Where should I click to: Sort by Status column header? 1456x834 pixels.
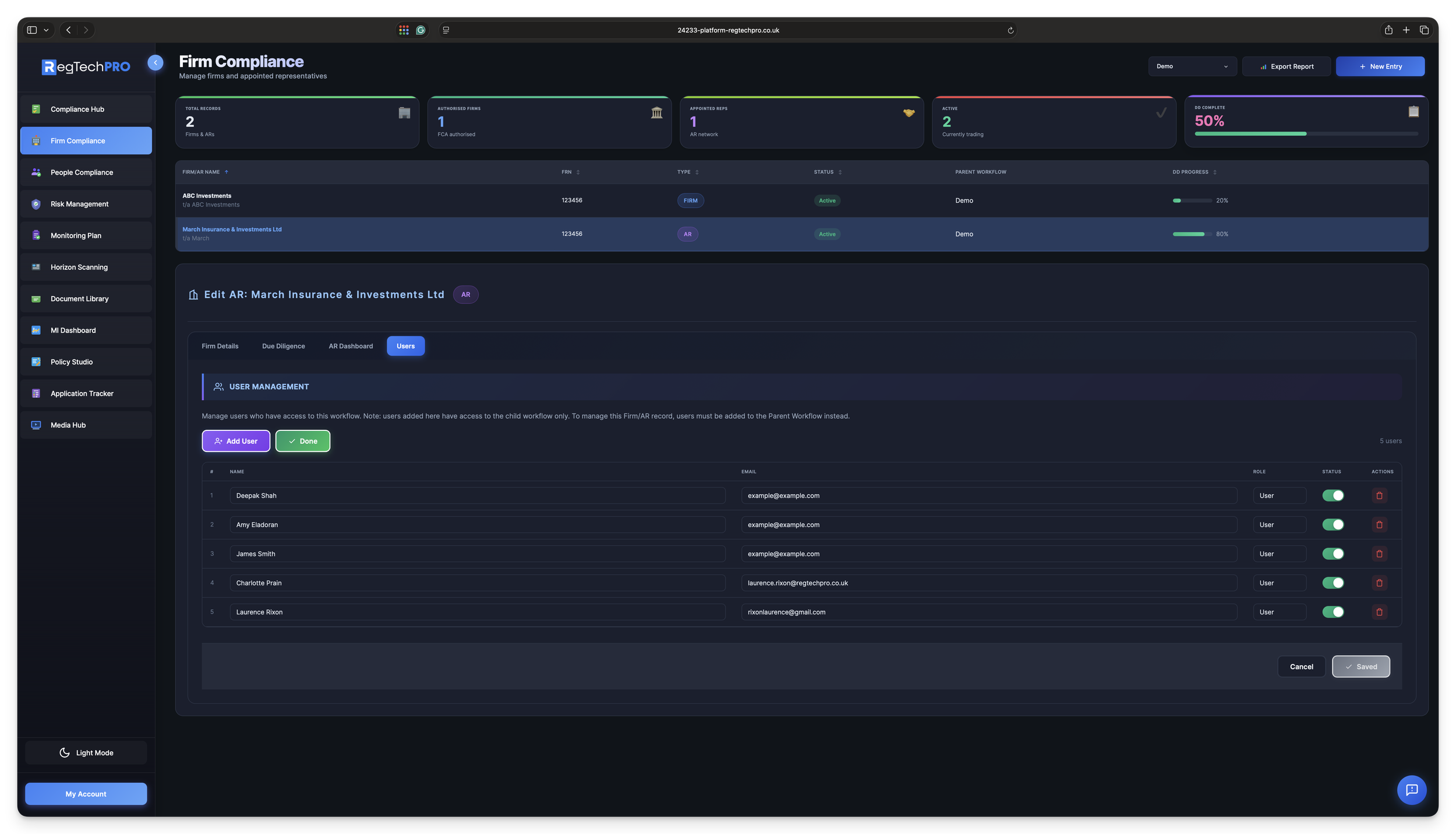click(826, 172)
